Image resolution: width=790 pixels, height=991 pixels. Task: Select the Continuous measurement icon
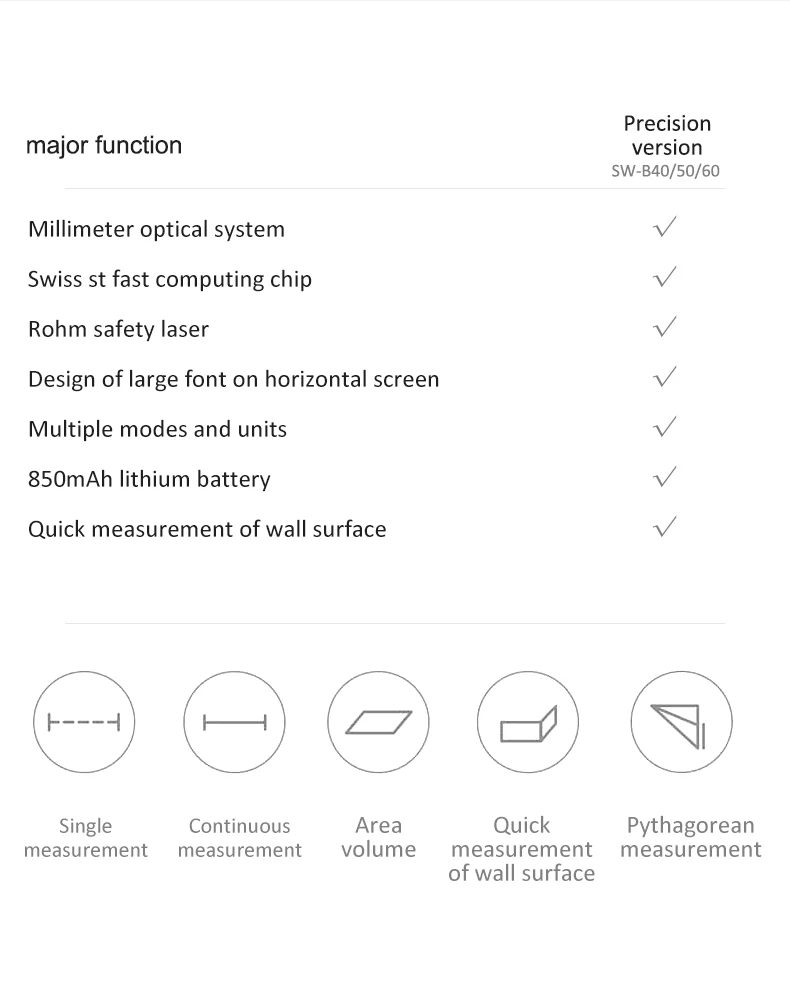coord(234,722)
